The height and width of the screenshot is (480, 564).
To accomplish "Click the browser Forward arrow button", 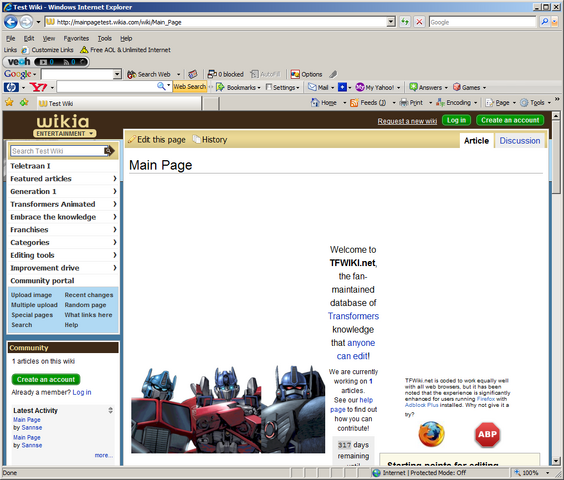I will coord(26,22).
